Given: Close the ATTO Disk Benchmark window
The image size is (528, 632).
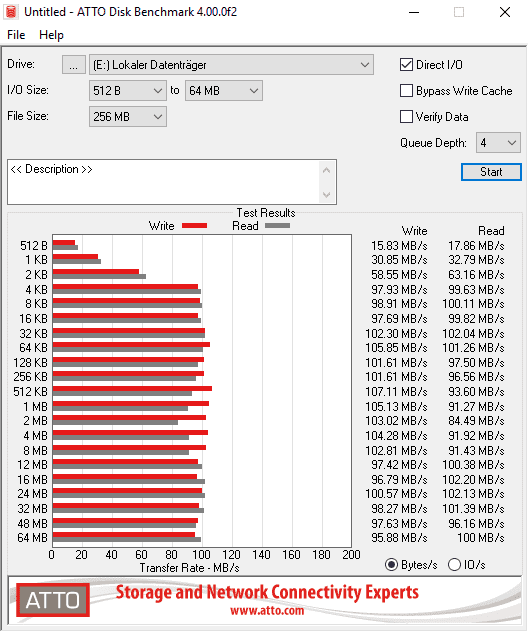Looking at the screenshot, I should point(505,12).
